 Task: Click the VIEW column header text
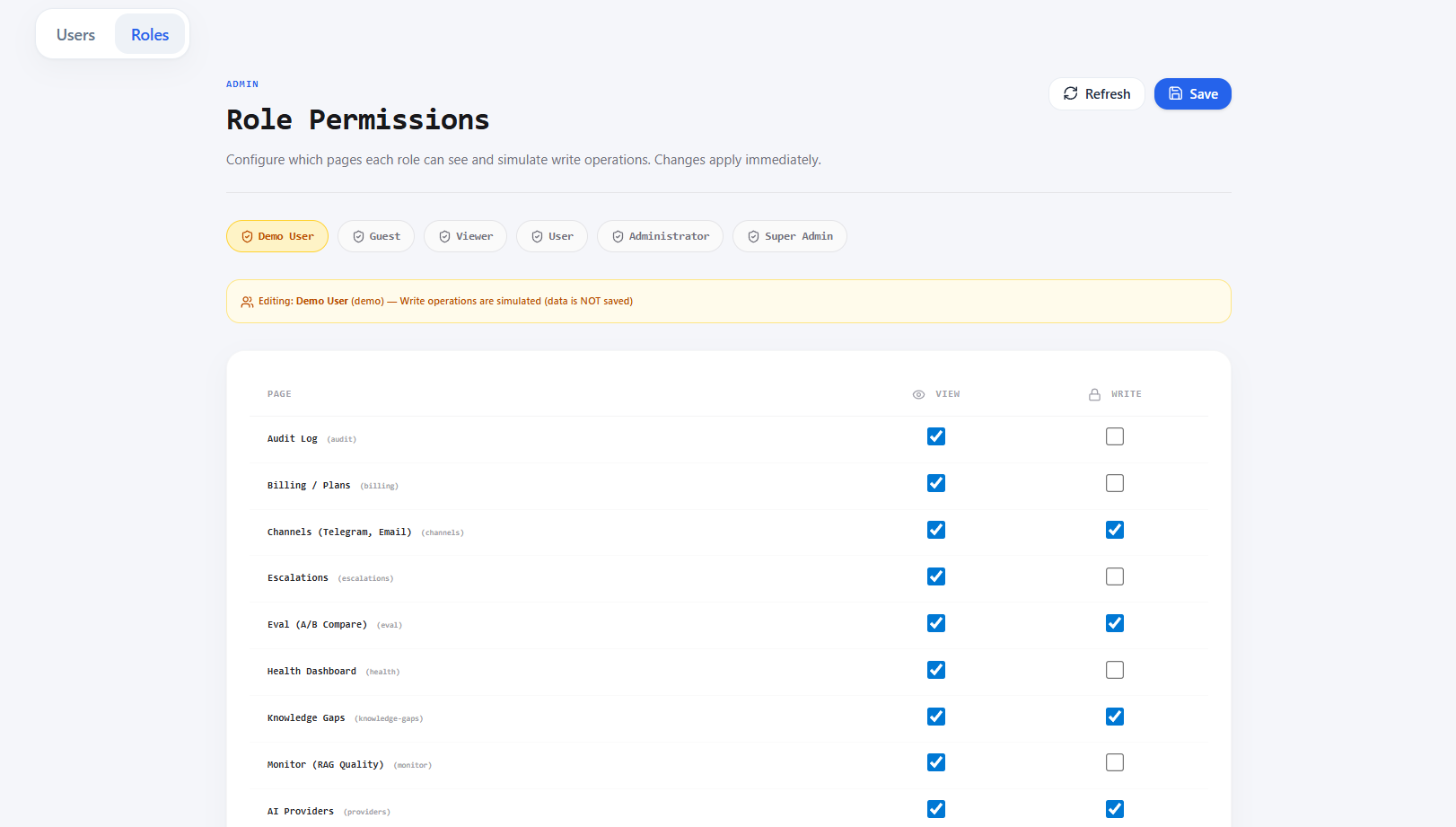coord(948,394)
